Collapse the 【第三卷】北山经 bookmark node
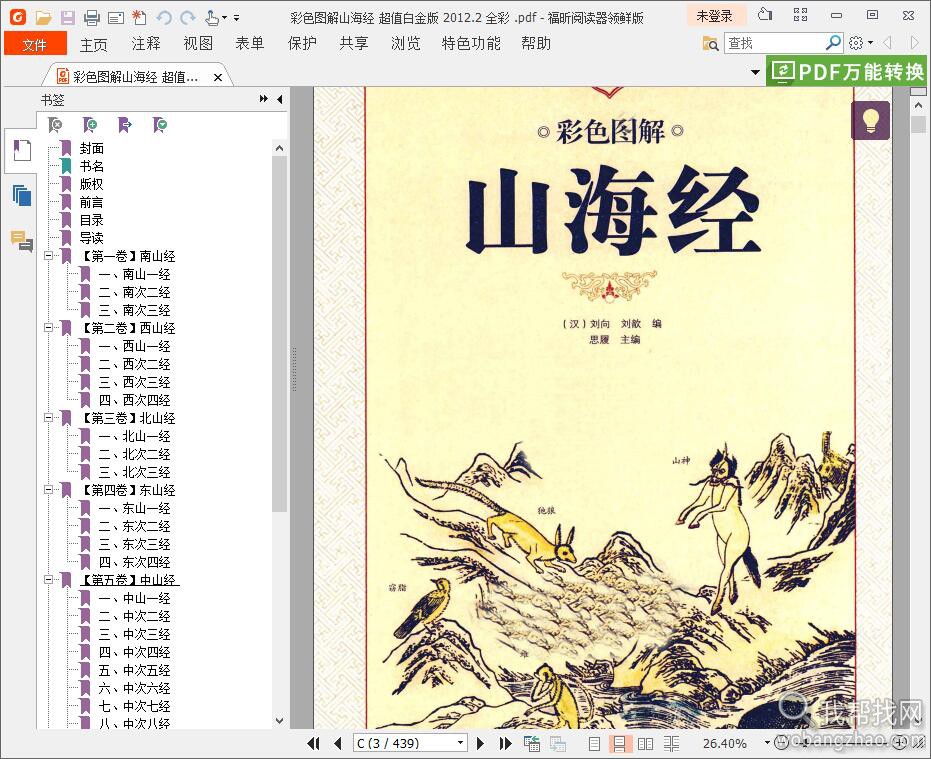The height and width of the screenshot is (759, 931). tap(49, 418)
